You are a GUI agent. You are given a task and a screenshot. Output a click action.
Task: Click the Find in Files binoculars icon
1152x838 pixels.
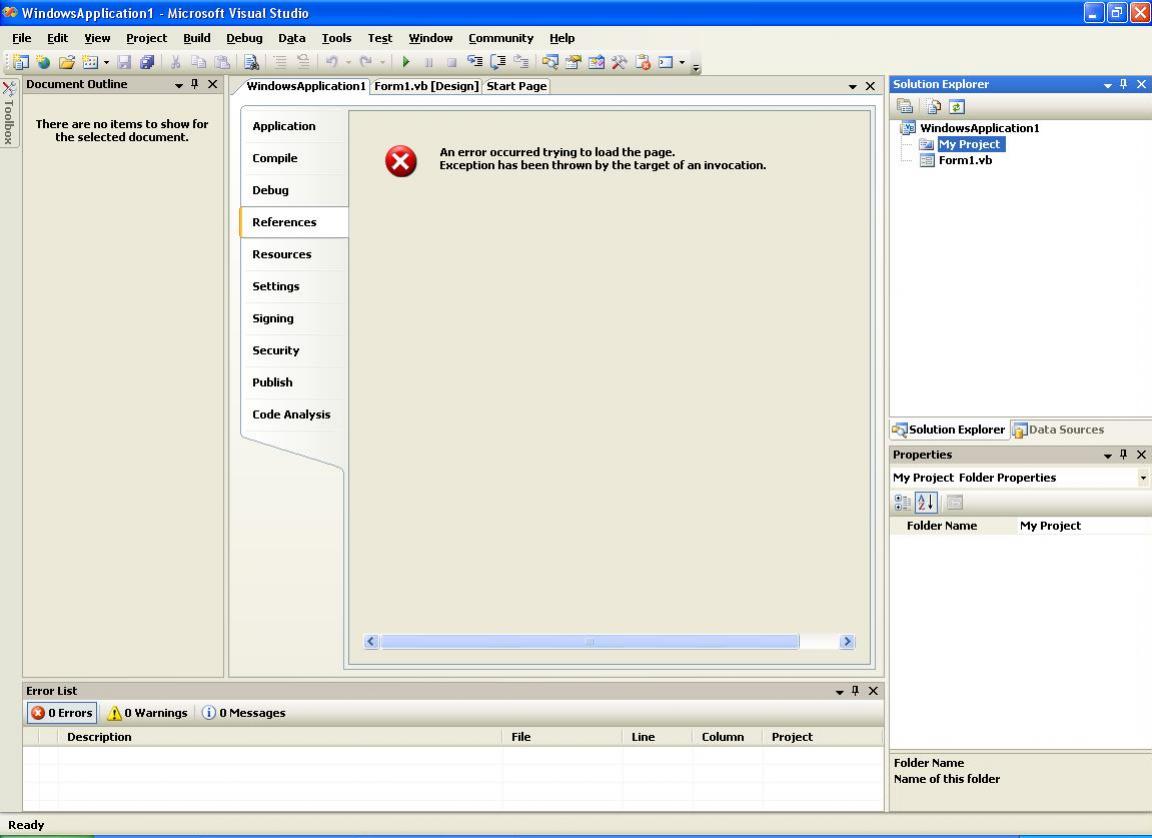251,62
